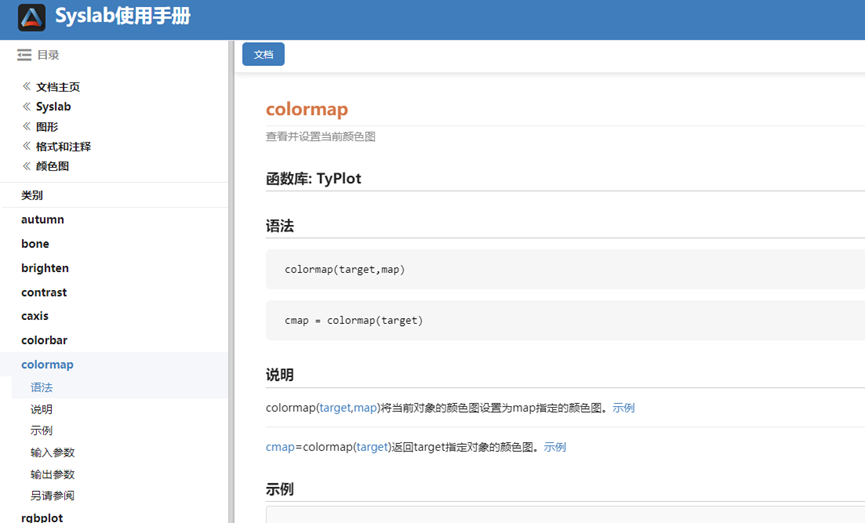
Task: Click the back chevron beside 格式和注释
Action: click(26, 146)
